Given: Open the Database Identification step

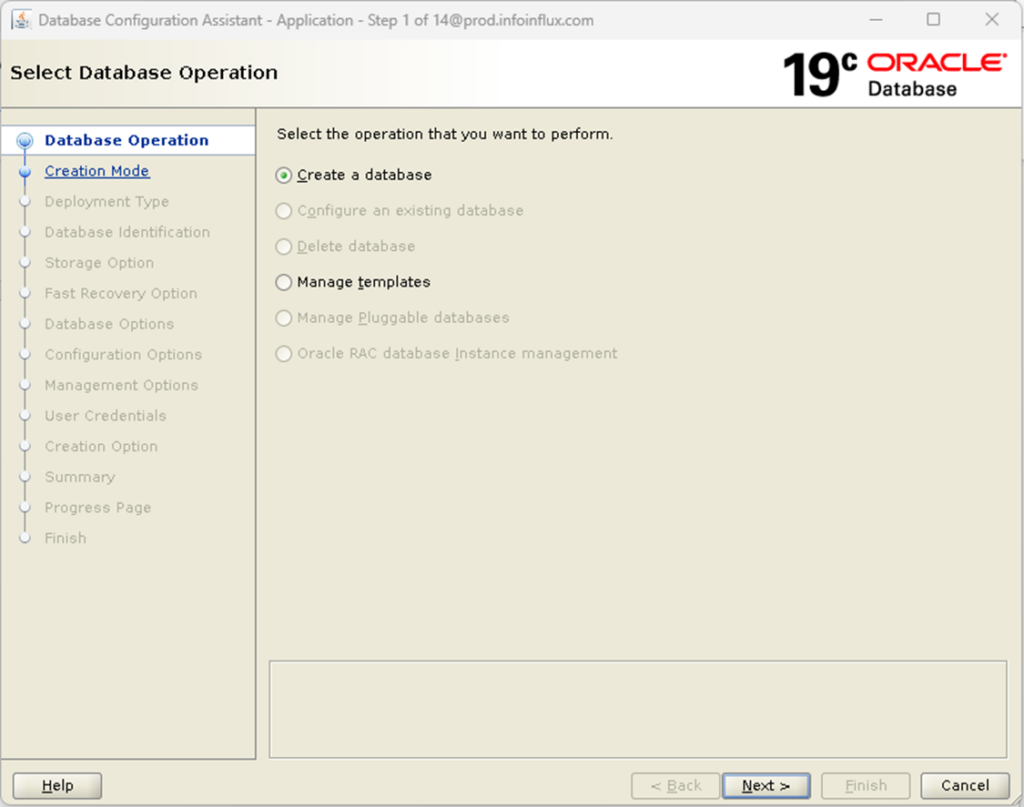Looking at the screenshot, I should tap(127, 232).
